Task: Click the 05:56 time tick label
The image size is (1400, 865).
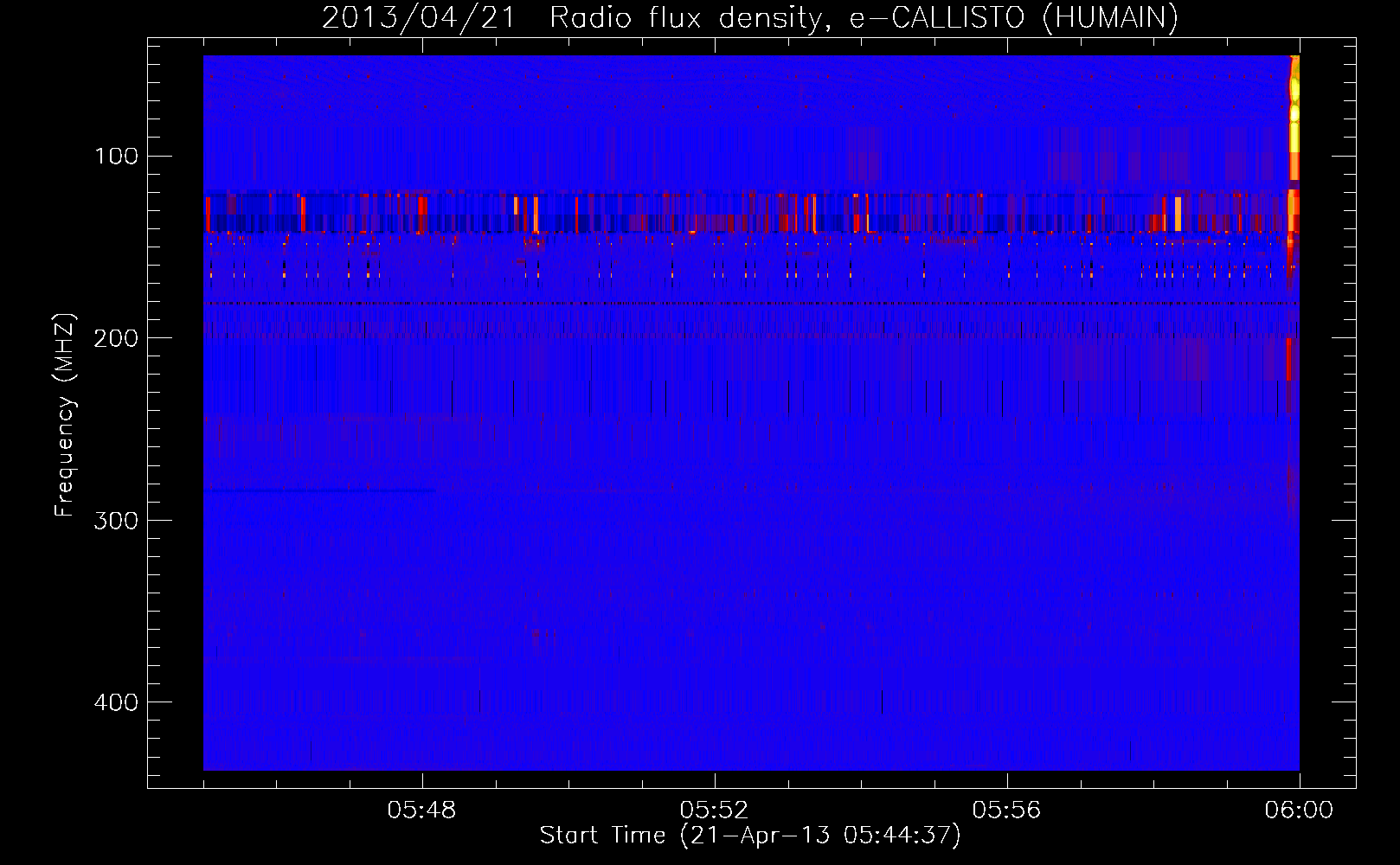Action: coord(1007,810)
